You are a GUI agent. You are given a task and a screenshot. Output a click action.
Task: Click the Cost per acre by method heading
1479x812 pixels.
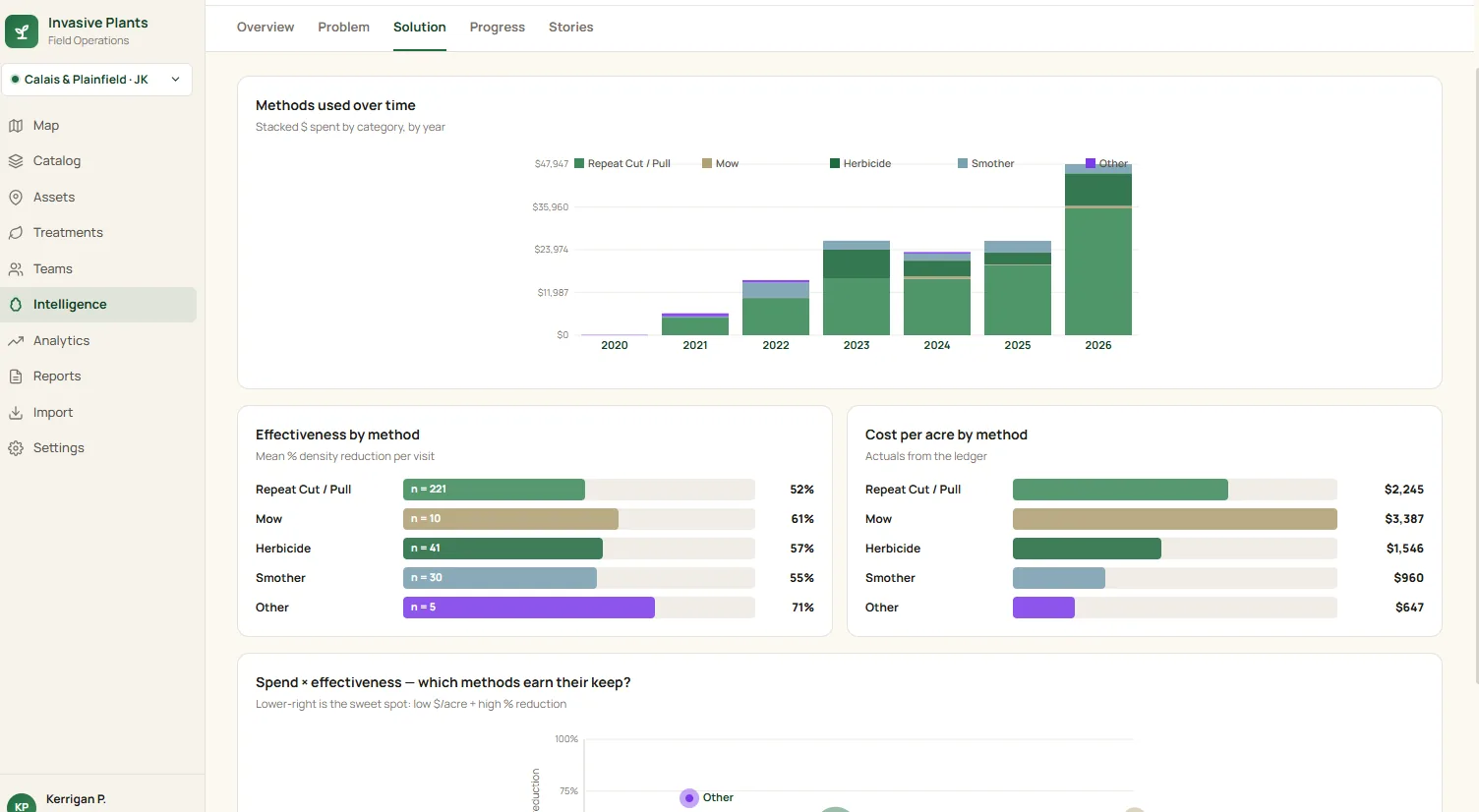(x=946, y=435)
